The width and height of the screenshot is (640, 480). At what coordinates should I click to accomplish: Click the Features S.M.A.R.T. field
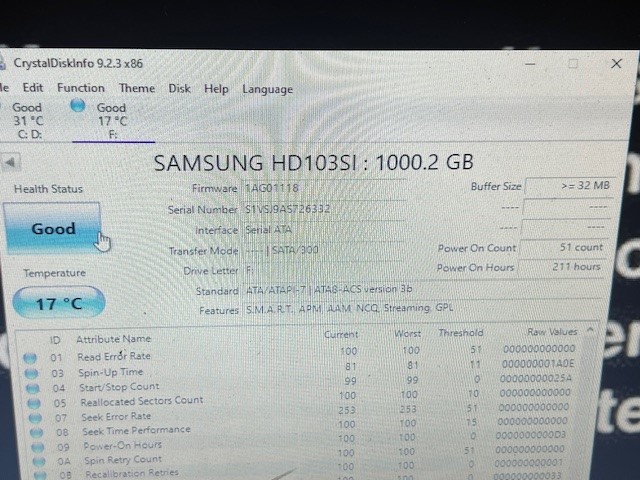point(422,309)
